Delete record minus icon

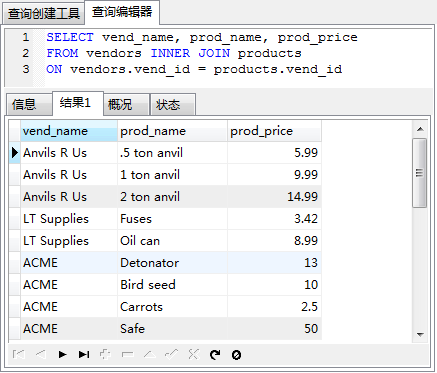[127, 354]
